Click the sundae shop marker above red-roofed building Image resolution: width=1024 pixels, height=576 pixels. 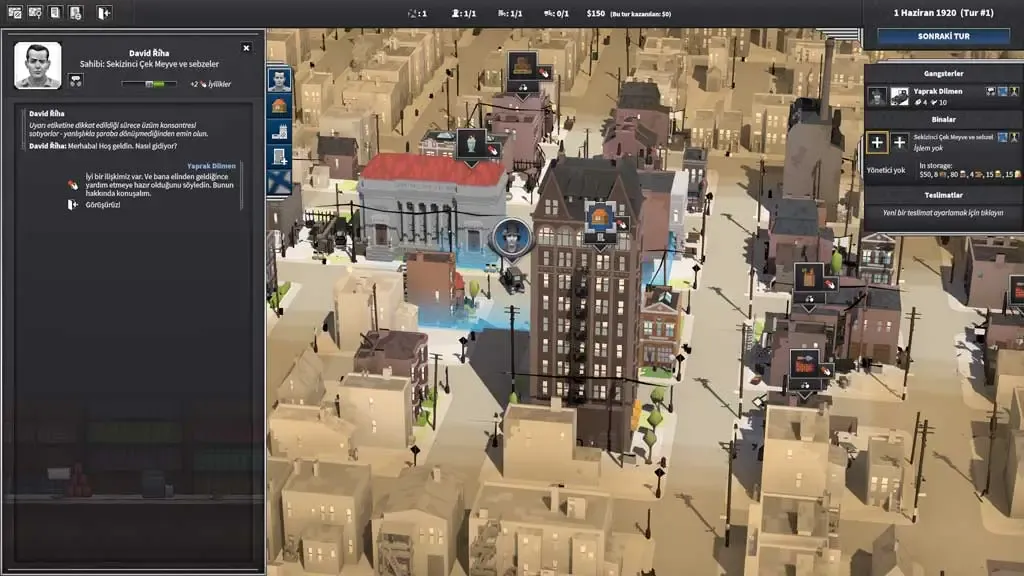(x=471, y=144)
